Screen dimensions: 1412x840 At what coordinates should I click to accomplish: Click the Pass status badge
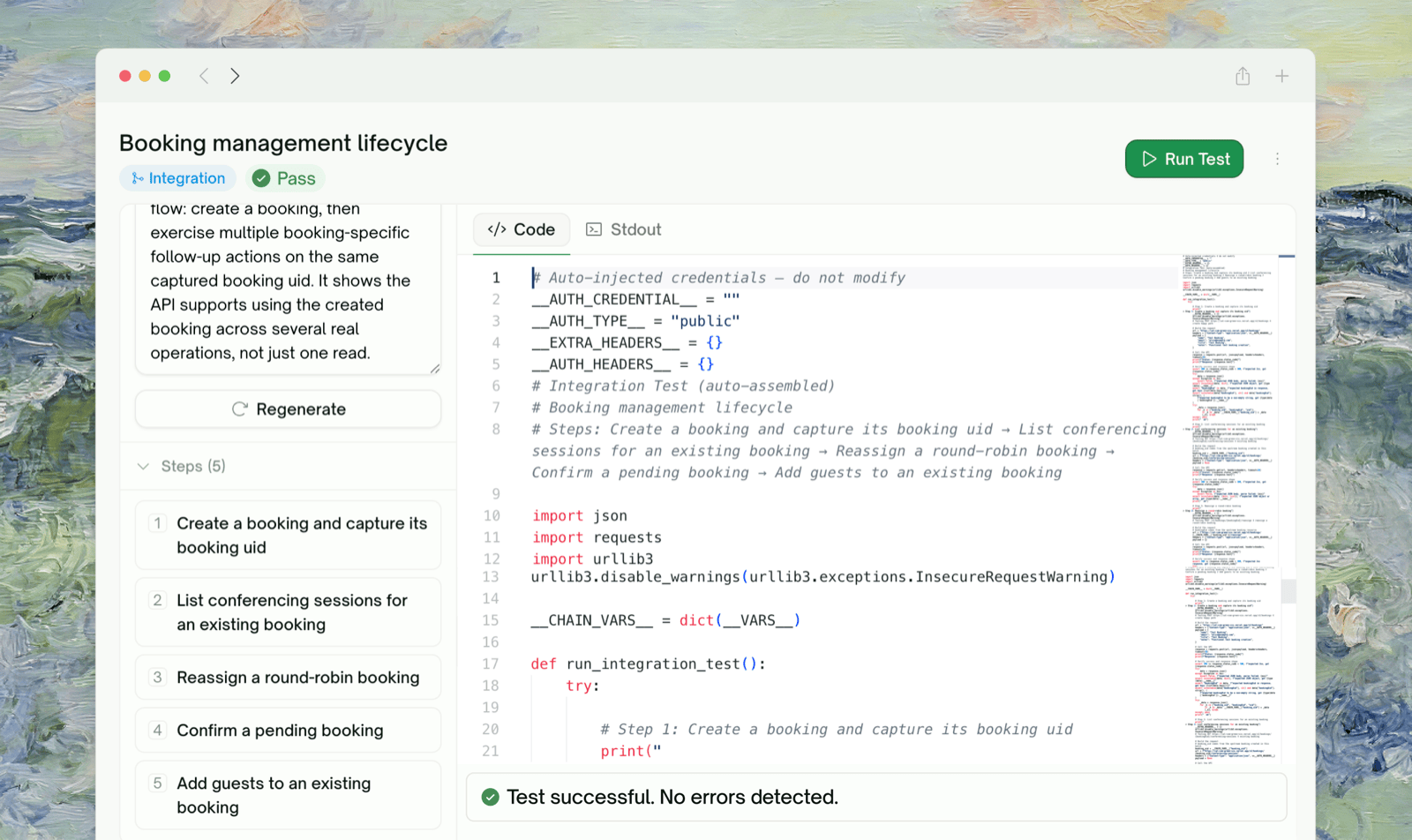point(284,178)
